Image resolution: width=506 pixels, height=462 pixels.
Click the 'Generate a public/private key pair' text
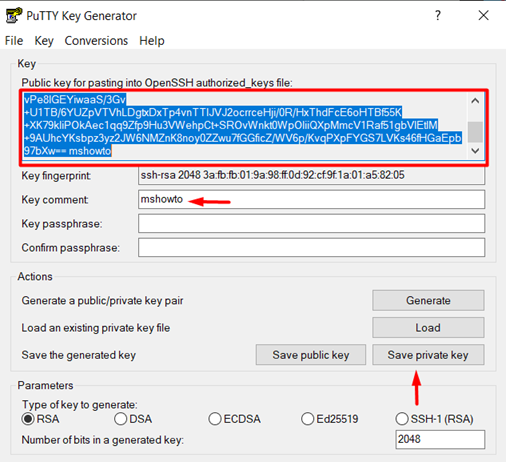pos(102,301)
